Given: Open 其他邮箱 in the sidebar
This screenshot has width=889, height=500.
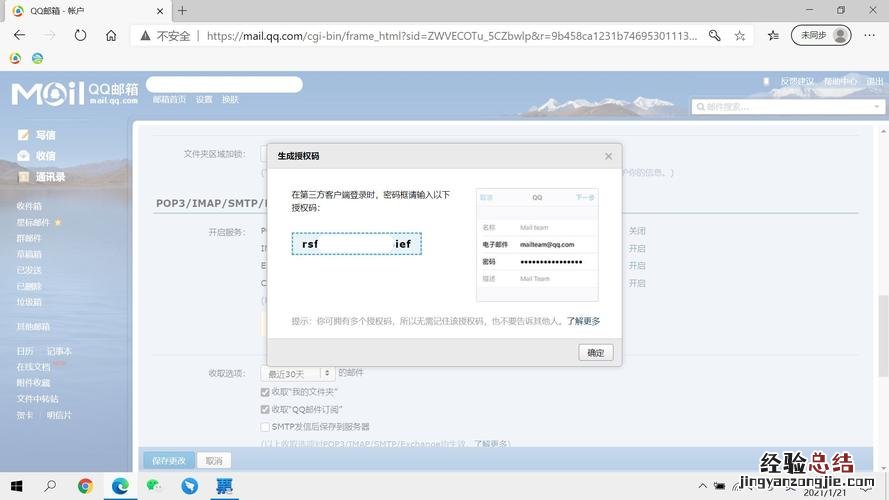Looking at the screenshot, I should pyautogui.click(x=33, y=327).
